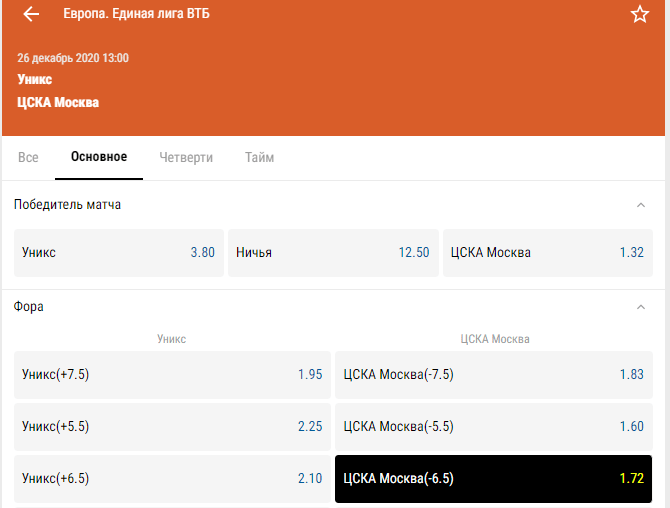Viewport: 670px width, 508px height.
Task: Pick Уникс(+6.5) handicap at 2.10
Action: point(172,479)
